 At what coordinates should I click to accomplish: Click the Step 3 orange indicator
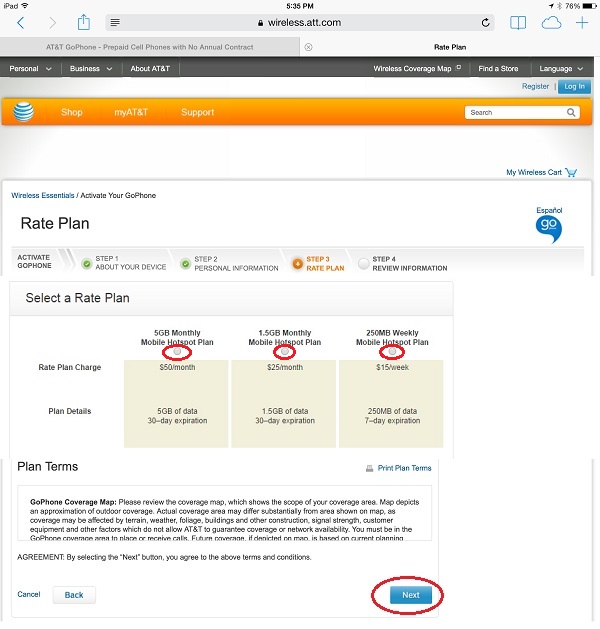[298, 264]
